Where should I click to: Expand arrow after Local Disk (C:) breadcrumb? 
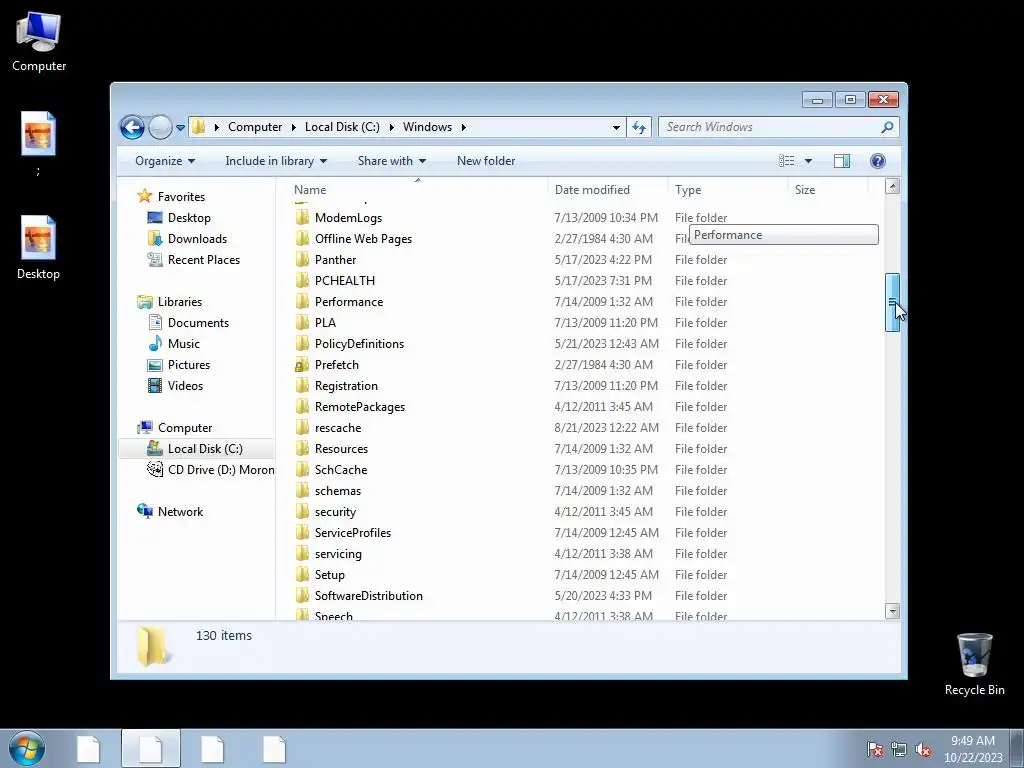pos(392,127)
